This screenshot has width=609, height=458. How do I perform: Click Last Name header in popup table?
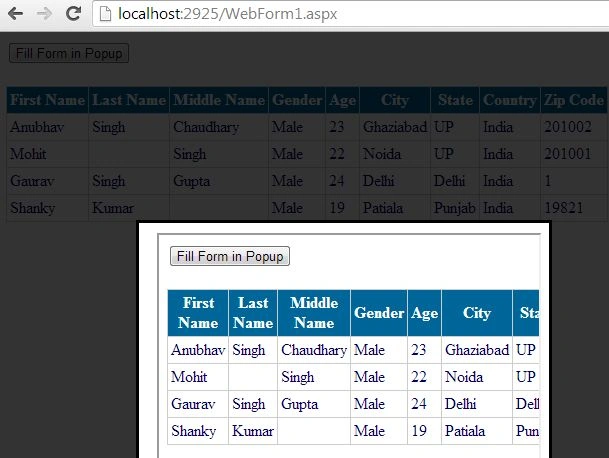point(253,313)
